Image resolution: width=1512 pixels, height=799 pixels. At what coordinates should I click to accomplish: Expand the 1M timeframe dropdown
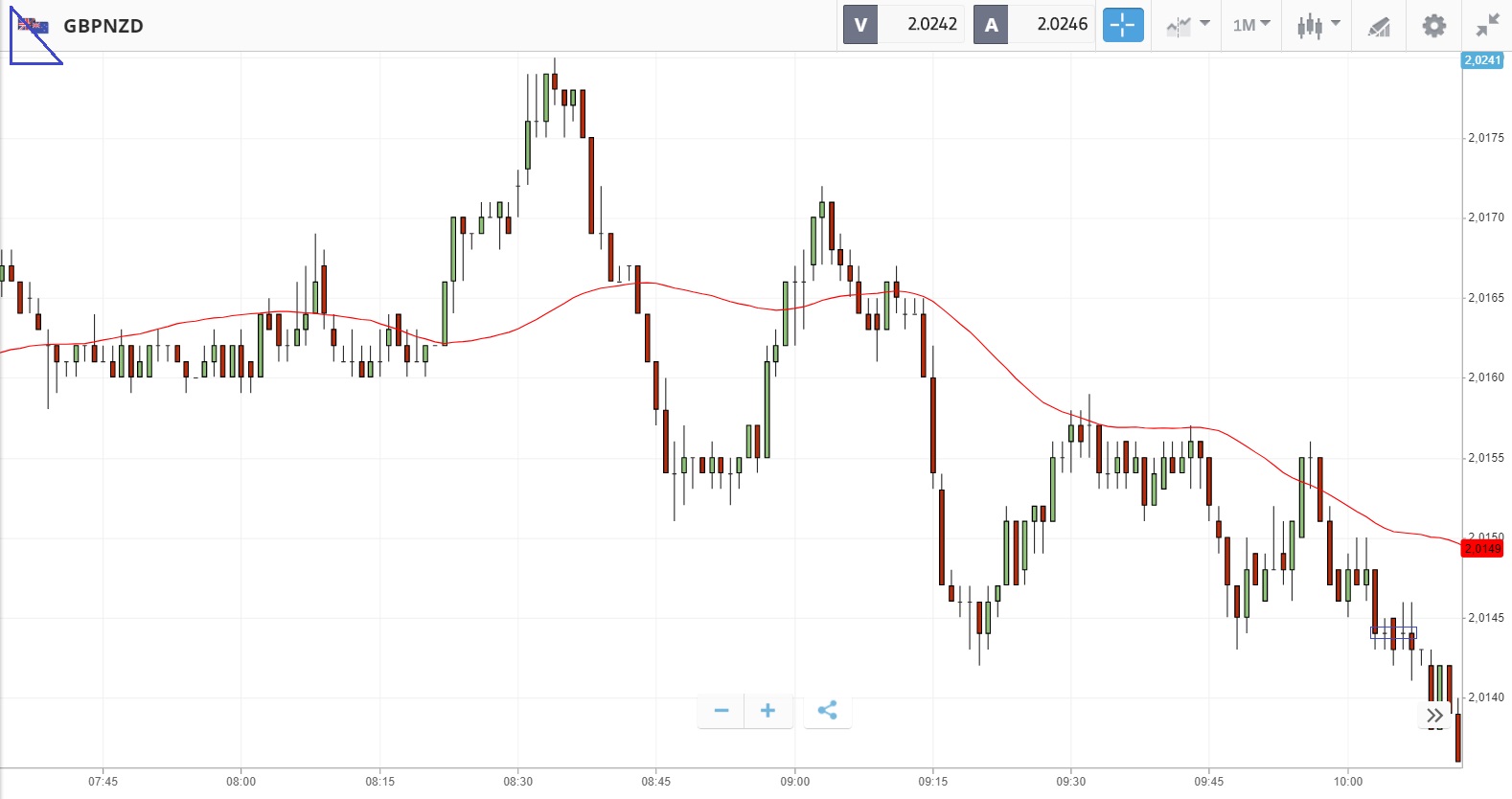coord(1251,26)
